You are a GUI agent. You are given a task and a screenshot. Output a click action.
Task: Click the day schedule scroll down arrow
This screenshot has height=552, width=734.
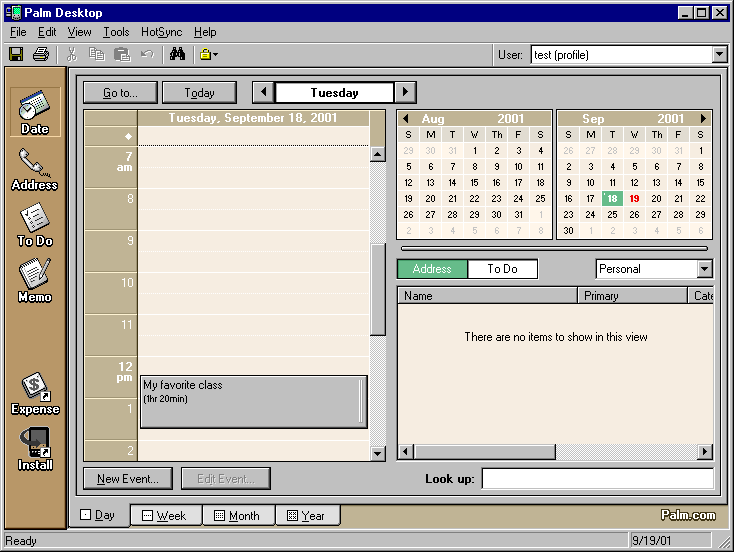pos(377,453)
